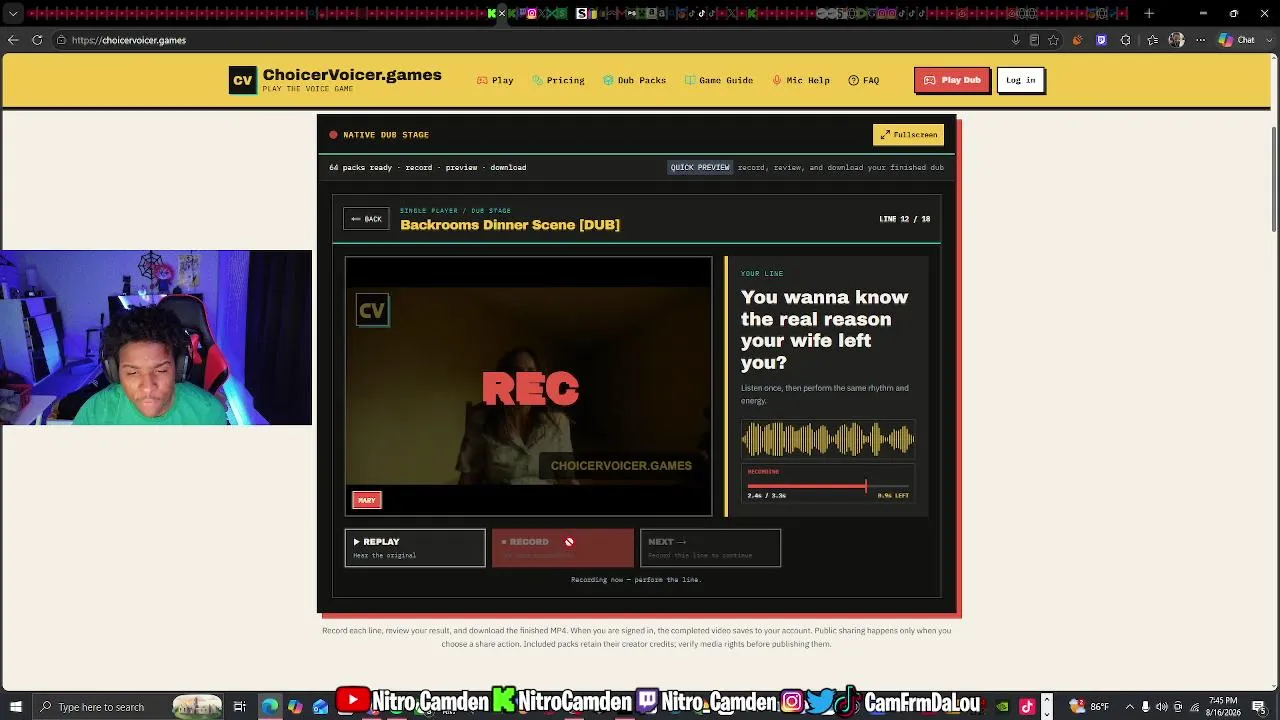Screen dimensions: 1280x720
Task: Replay the original line audio
Action: pyautogui.click(x=415, y=548)
